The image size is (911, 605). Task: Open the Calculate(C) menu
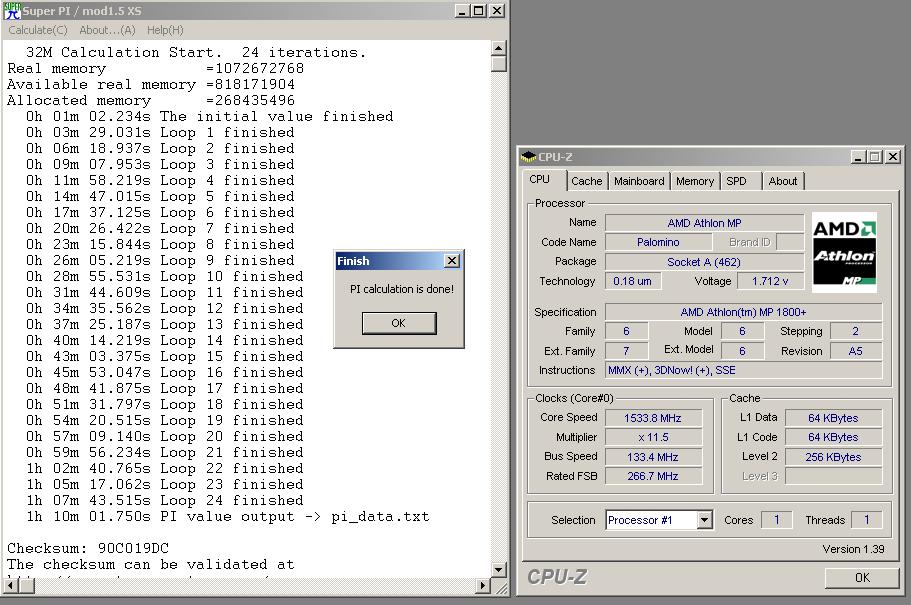[38, 30]
